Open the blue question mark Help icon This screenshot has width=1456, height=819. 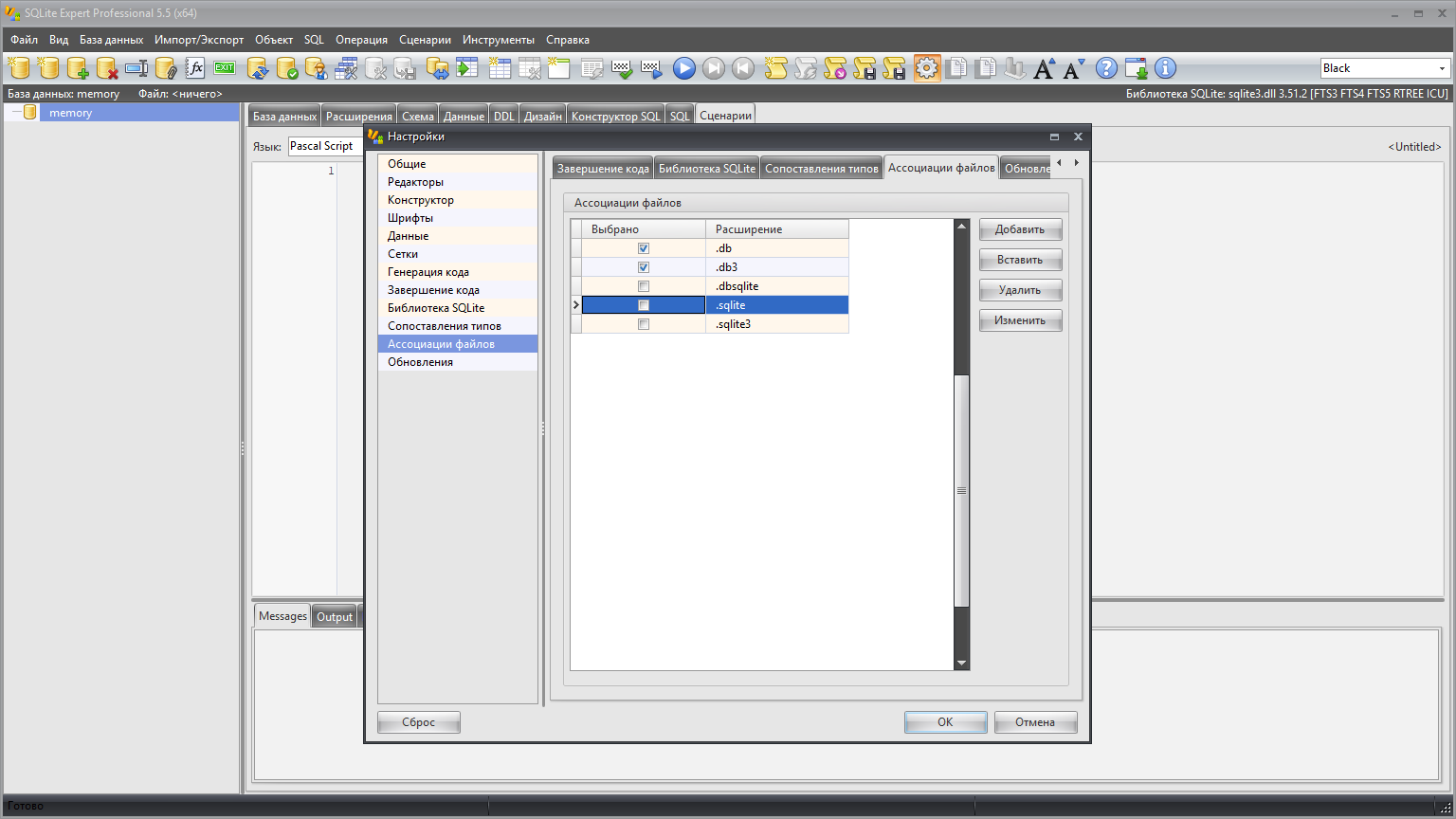(x=1106, y=68)
